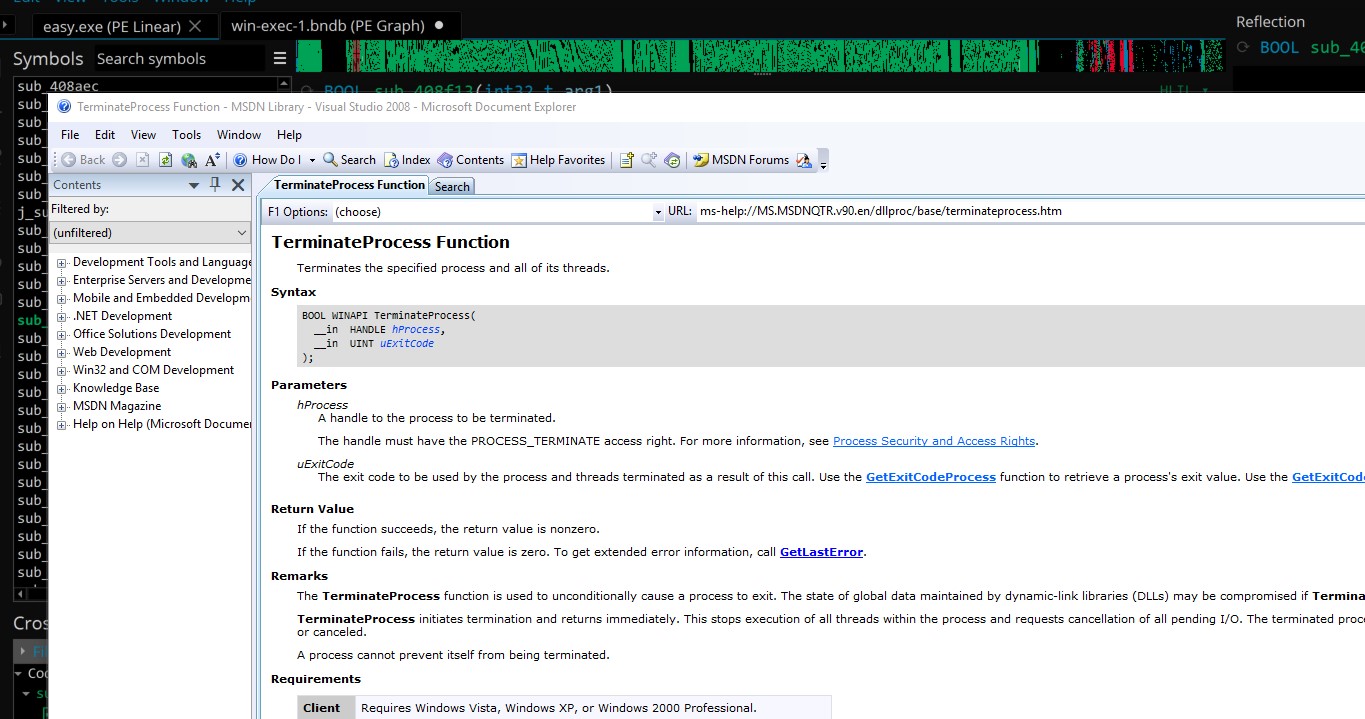The width and height of the screenshot is (1365, 719).
Task: Expand the .NET Development node
Action: click(x=62, y=317)
